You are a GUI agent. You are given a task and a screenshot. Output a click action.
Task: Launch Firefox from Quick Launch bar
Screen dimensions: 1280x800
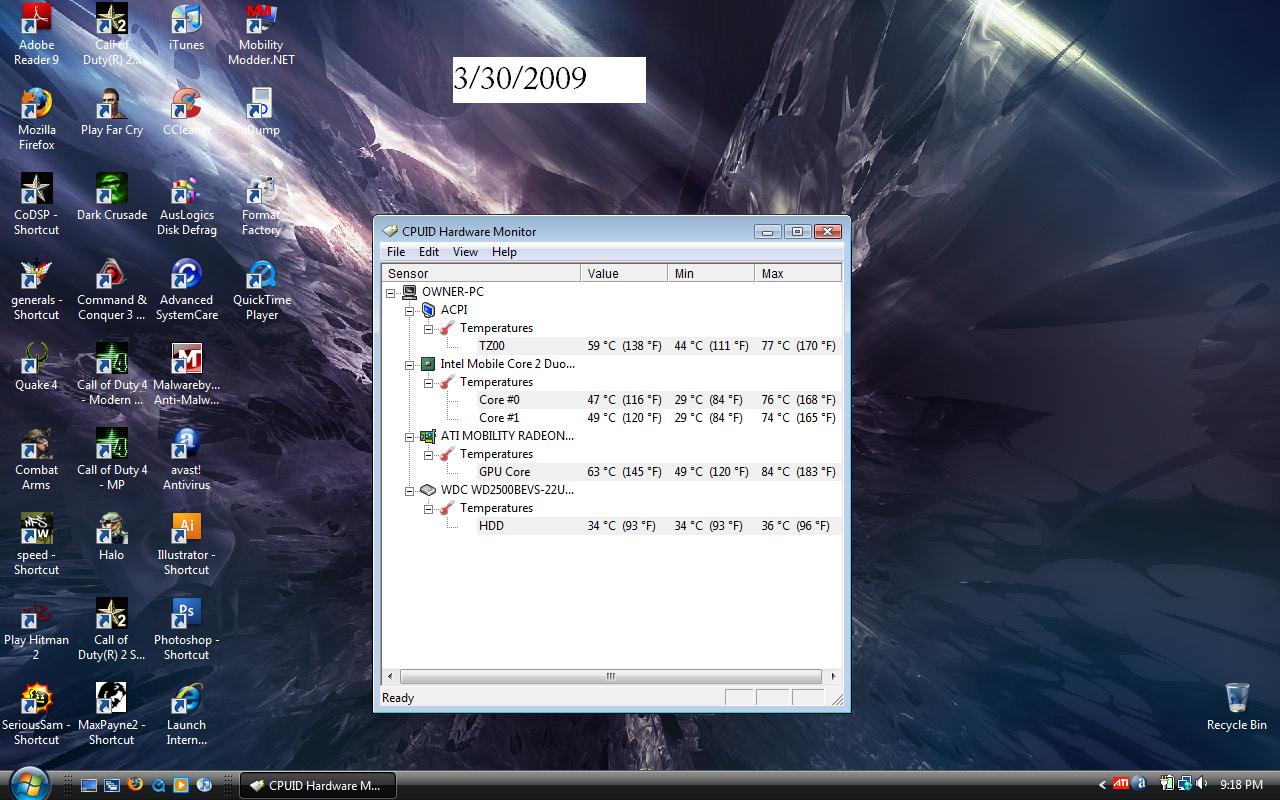(x=135, y=785)
